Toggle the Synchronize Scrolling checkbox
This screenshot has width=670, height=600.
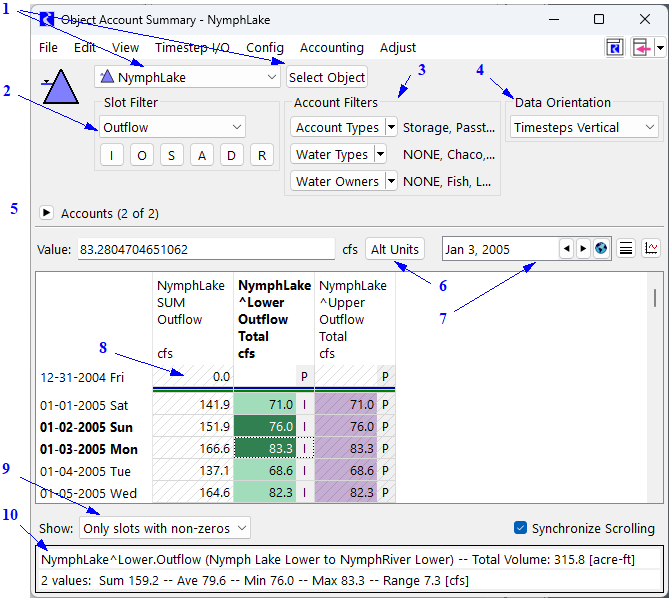point(520,528)
